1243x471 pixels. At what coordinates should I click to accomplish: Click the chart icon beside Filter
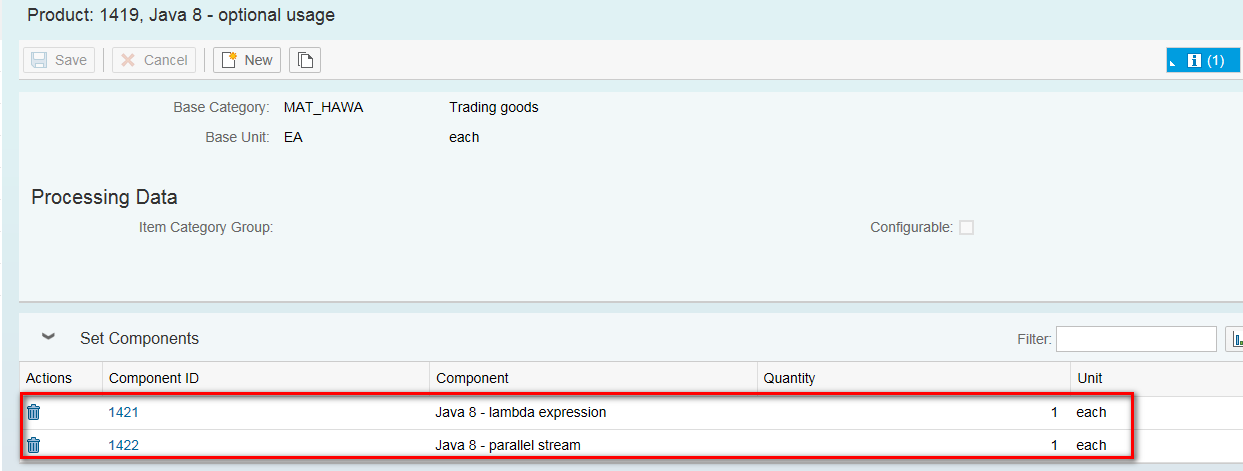[x=1236, y=339]
